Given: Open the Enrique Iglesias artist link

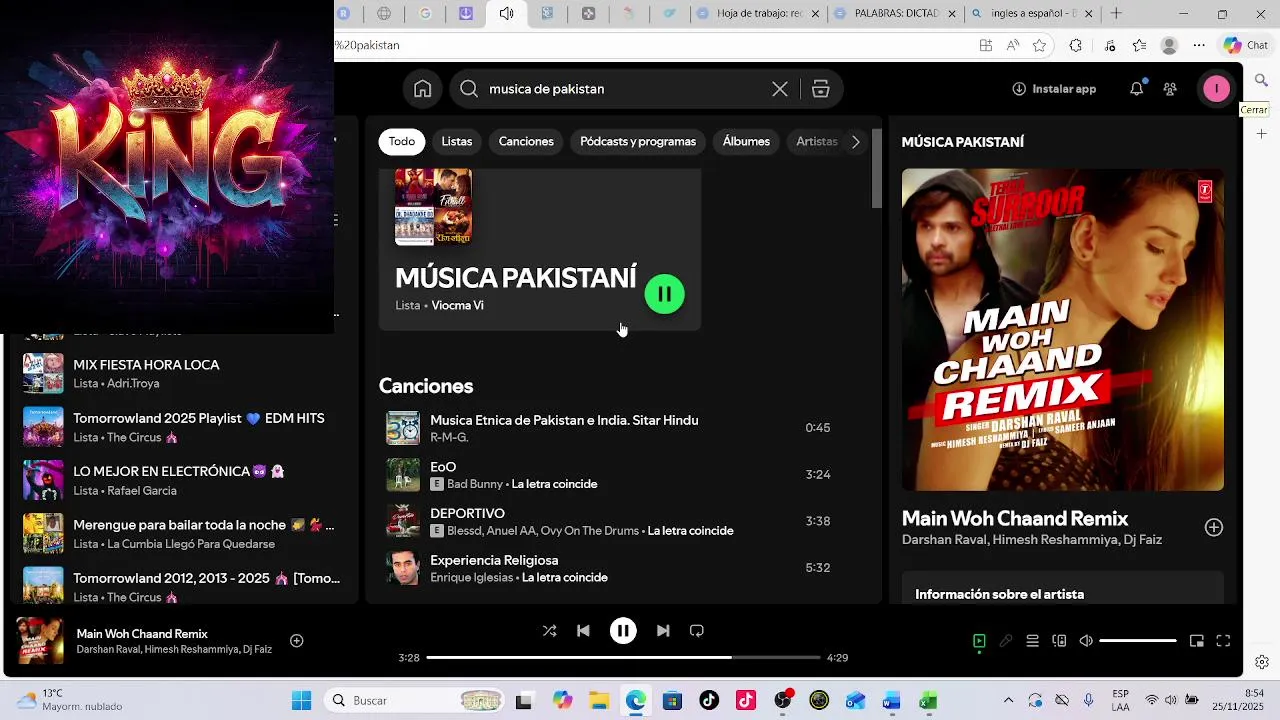Looking at the screenshot, I should (x=471, y=578).
